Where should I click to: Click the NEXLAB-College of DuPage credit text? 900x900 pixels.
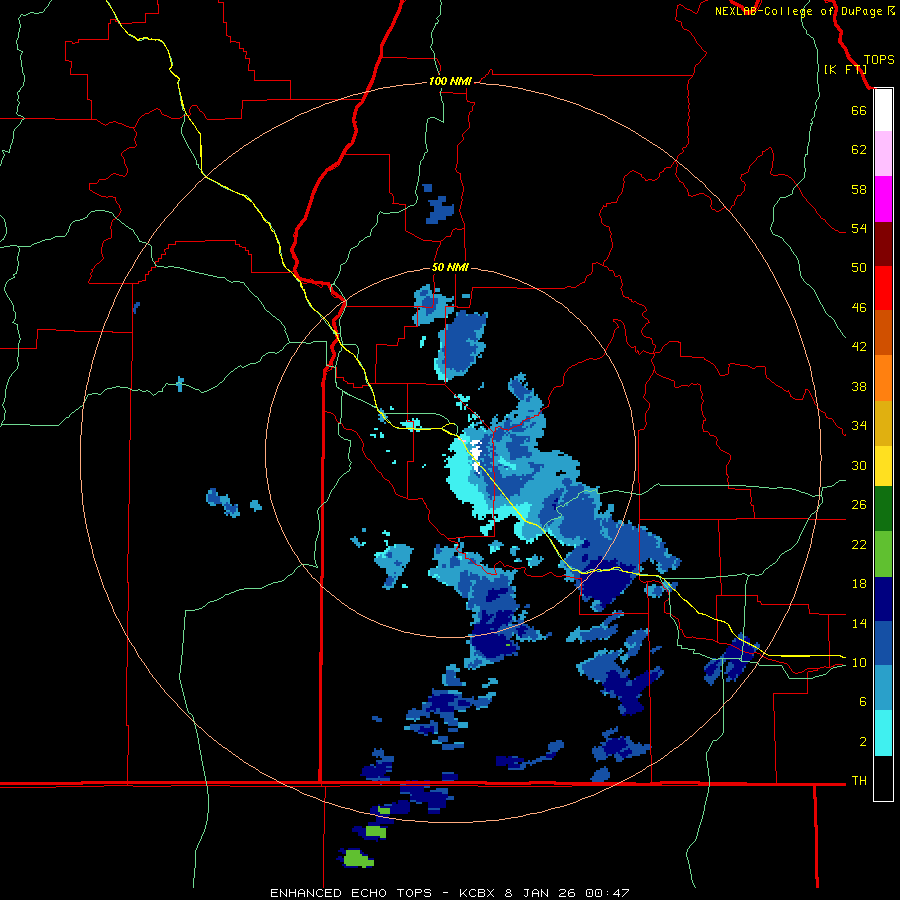pyautogui.click(x=798, y=11)
